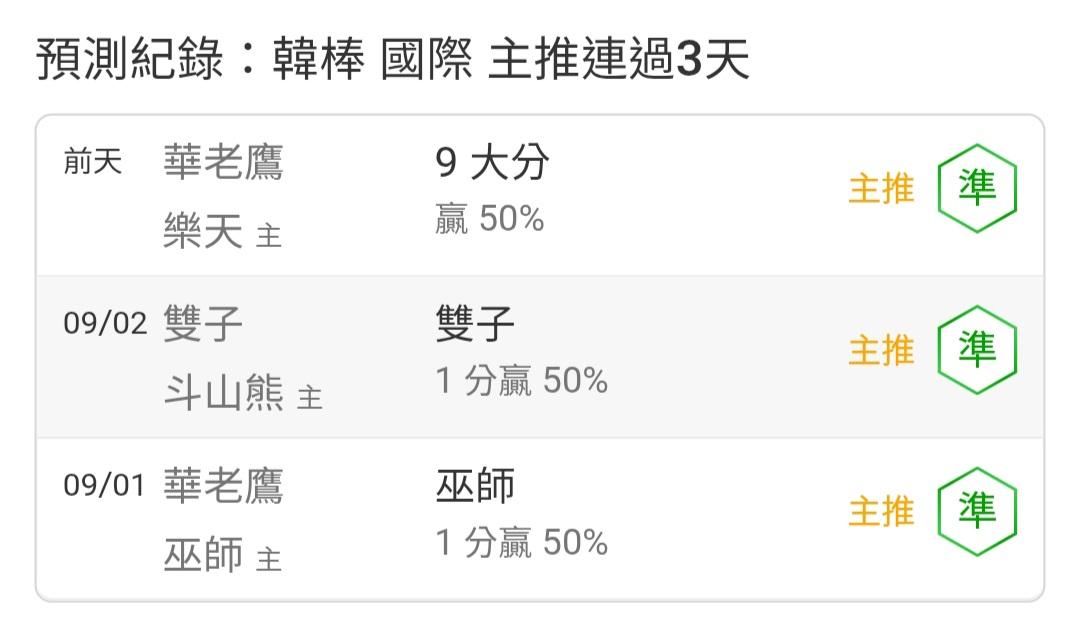Click the 1 分贏 50% text under 巫師 pick
Viewport: 1080px width, 626px height.
pyautogui.click(x=521, y=543)
